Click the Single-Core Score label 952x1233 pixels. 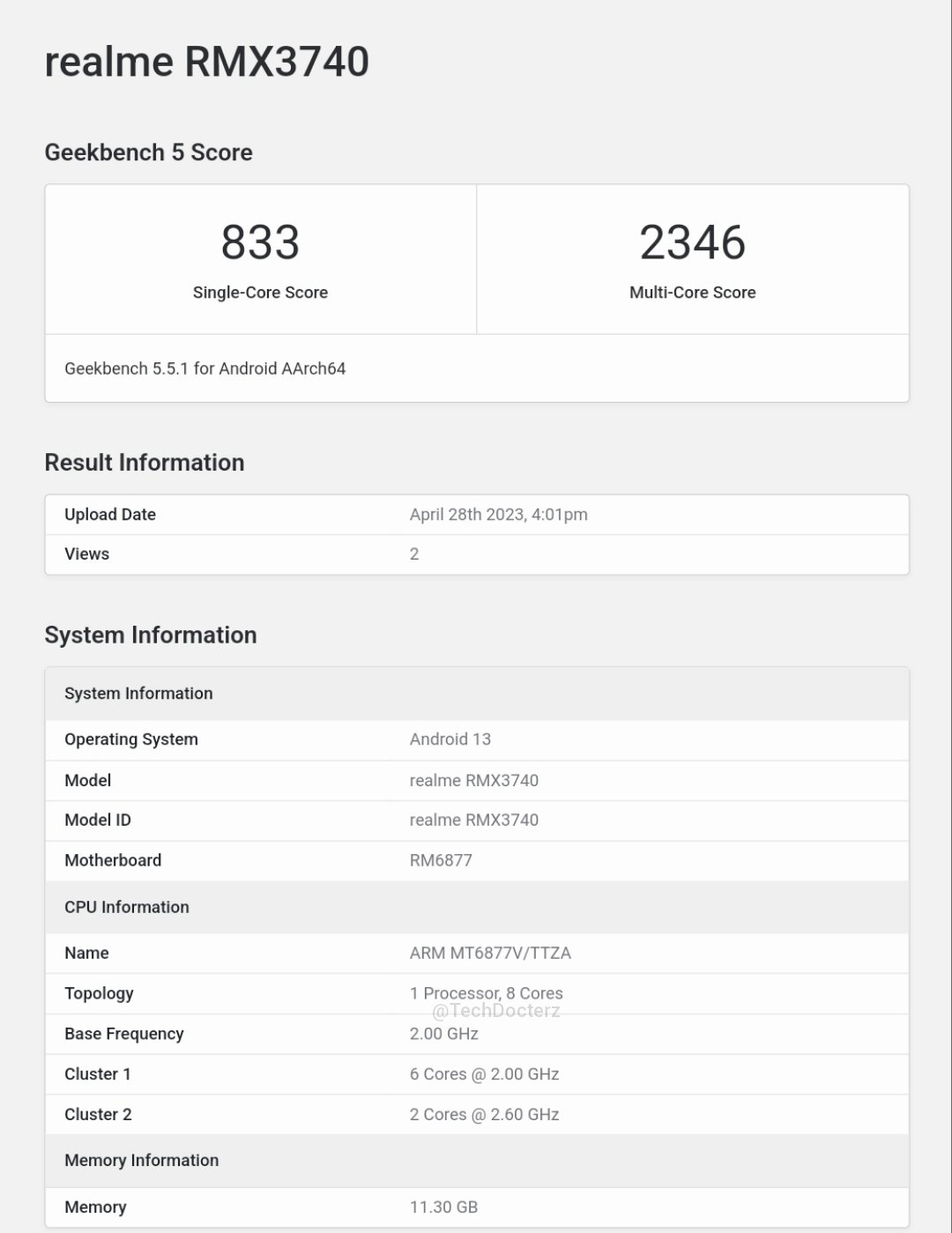[260, 293]
